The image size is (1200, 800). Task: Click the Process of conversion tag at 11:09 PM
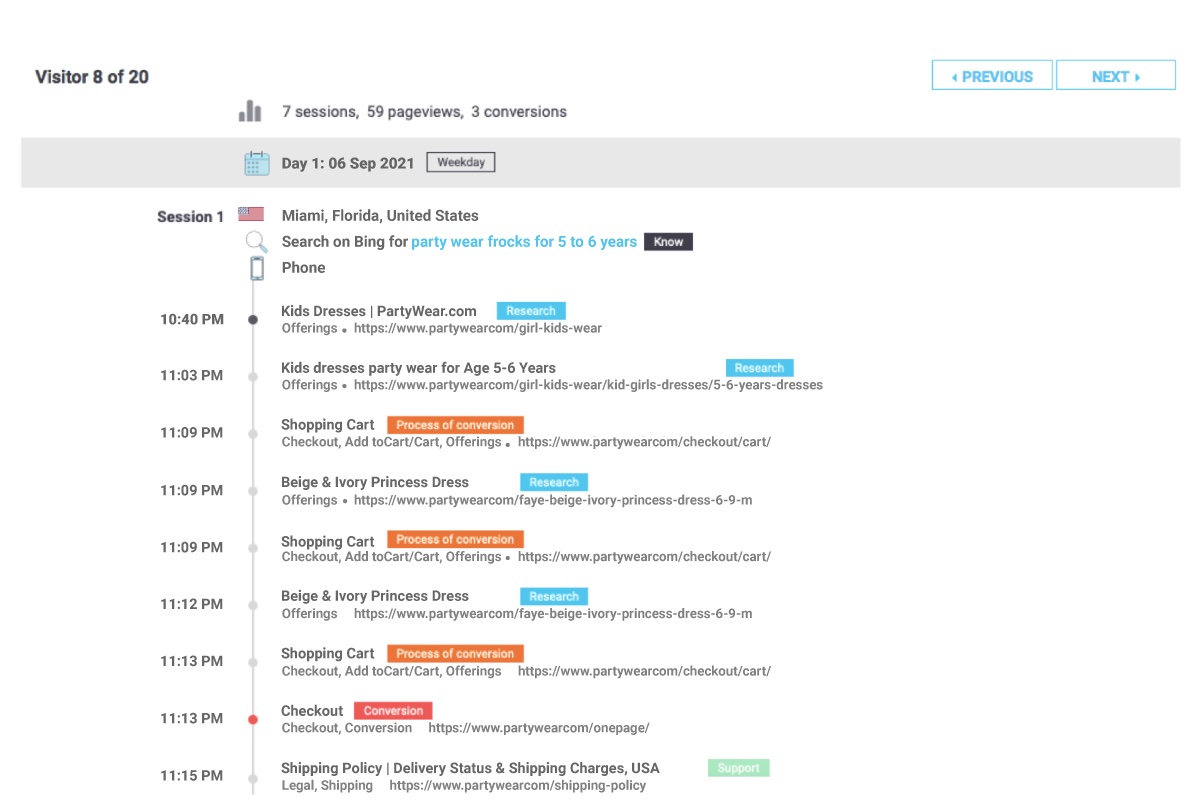point(455,424)
